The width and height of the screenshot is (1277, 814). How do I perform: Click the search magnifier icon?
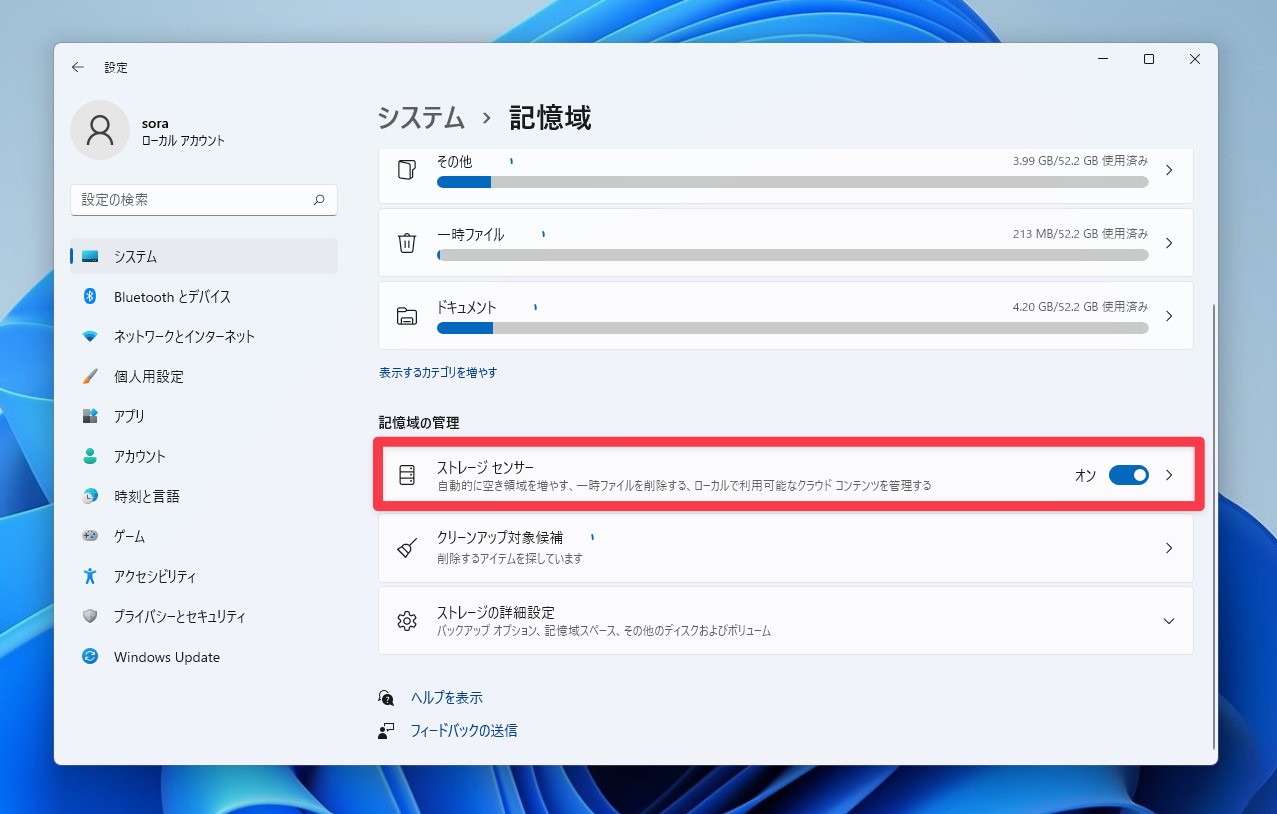click(319, 200)
